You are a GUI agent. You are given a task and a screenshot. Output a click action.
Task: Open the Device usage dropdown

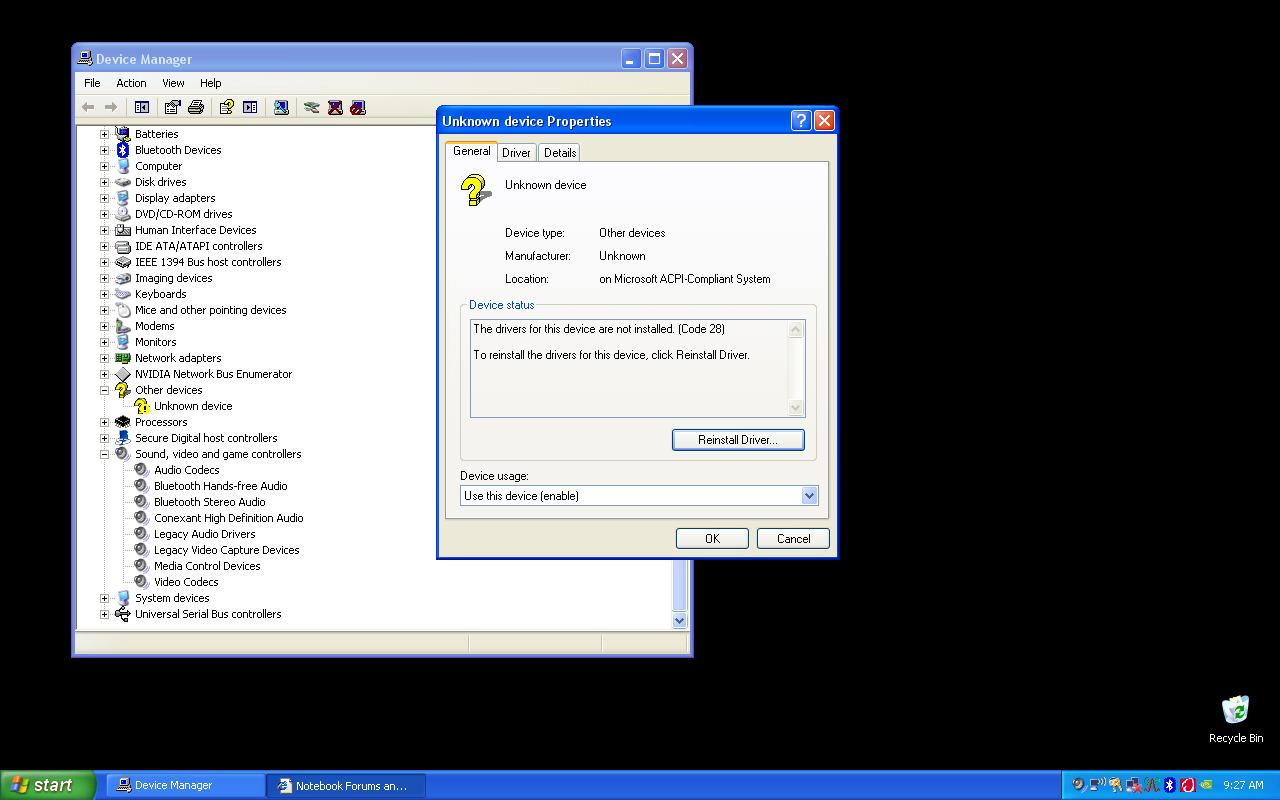809,496
